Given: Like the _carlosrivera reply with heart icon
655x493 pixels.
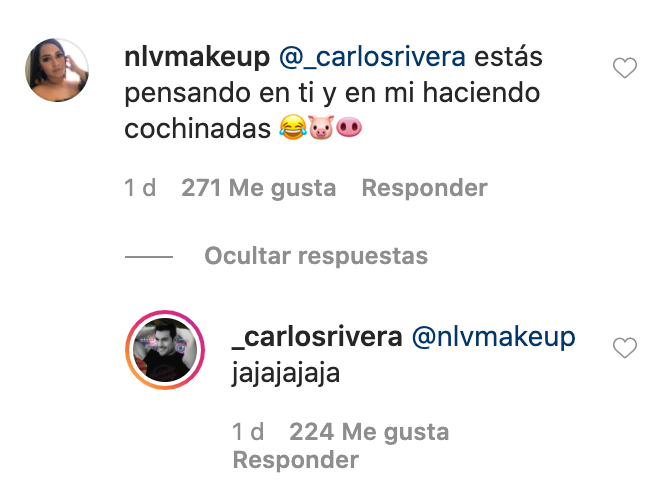Looking at the screenshot, I should tap(625, 348).
